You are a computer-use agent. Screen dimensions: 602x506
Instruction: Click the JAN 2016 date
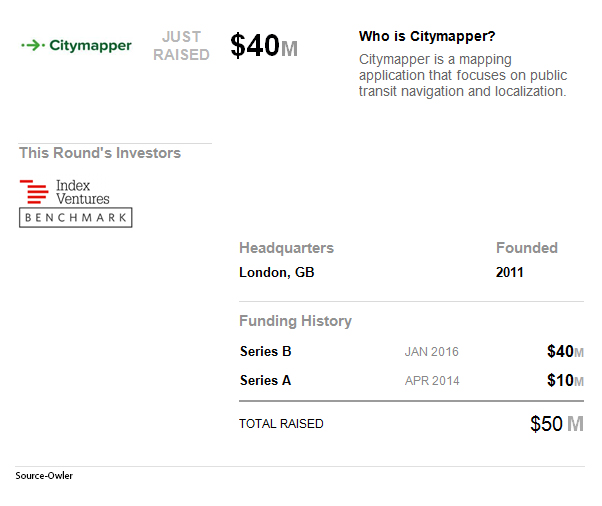tap(432, 352)
